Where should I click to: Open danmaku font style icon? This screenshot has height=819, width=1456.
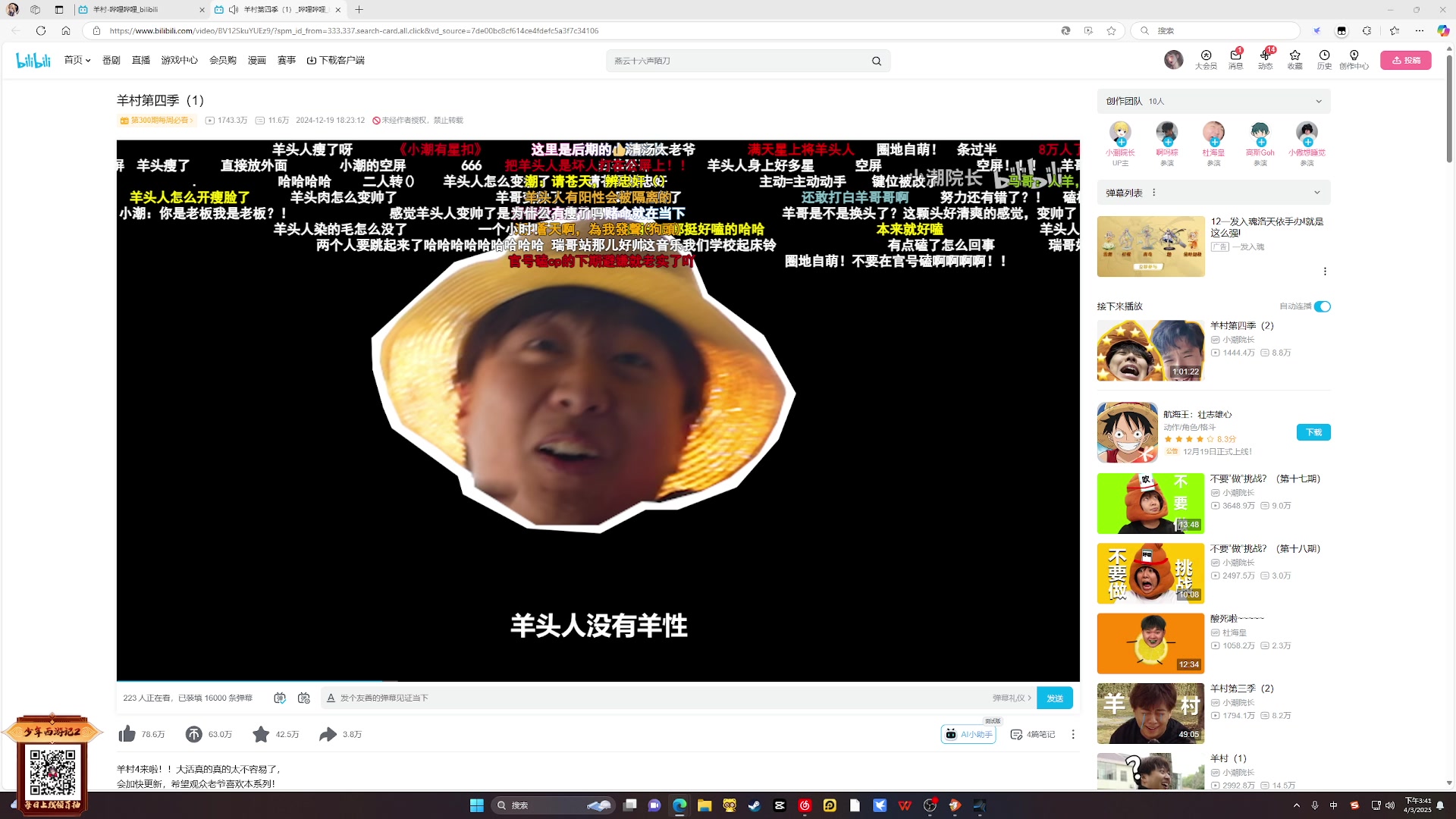331,698
